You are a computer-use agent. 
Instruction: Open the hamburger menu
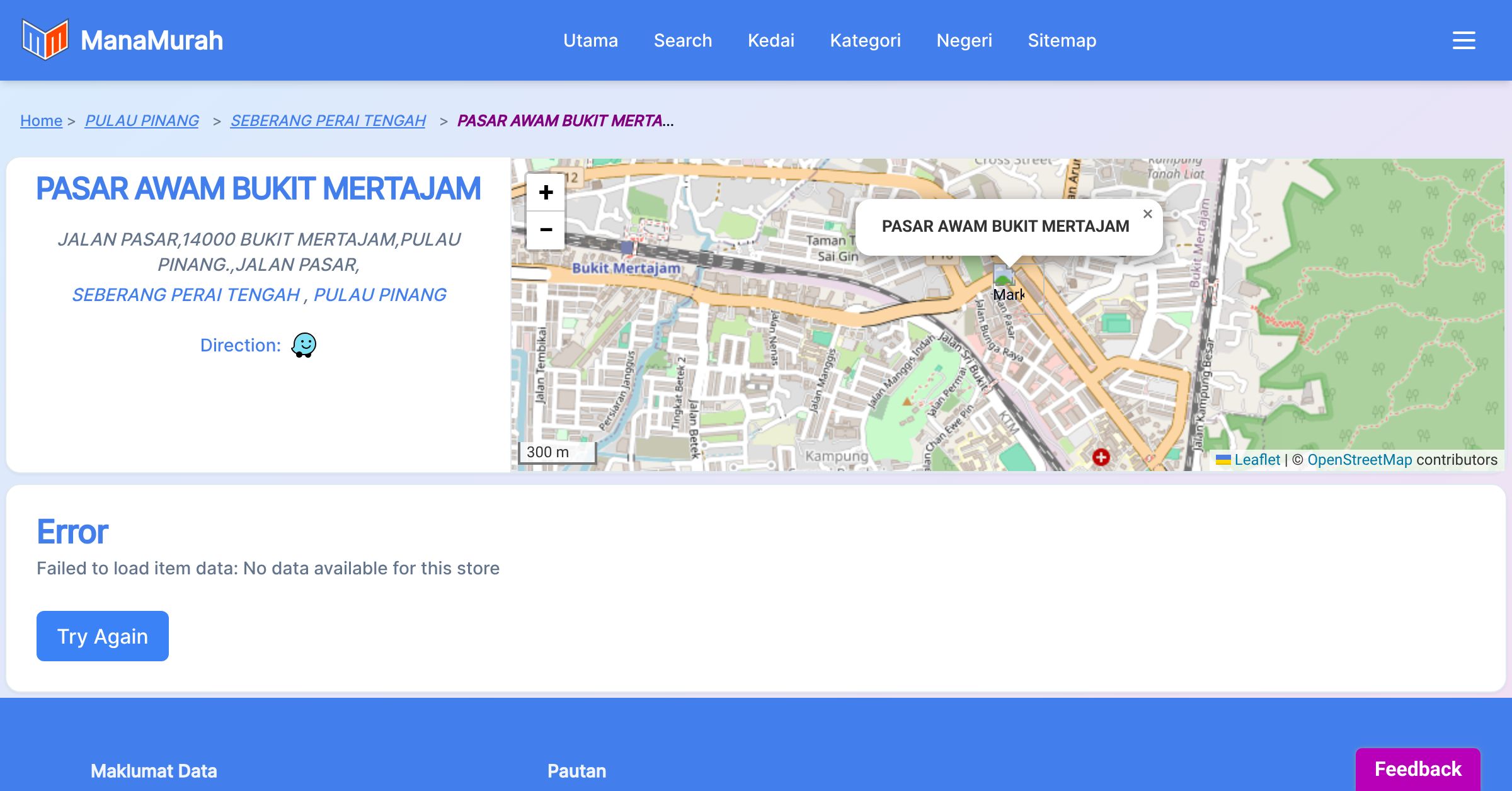(x=1463, y=40)
